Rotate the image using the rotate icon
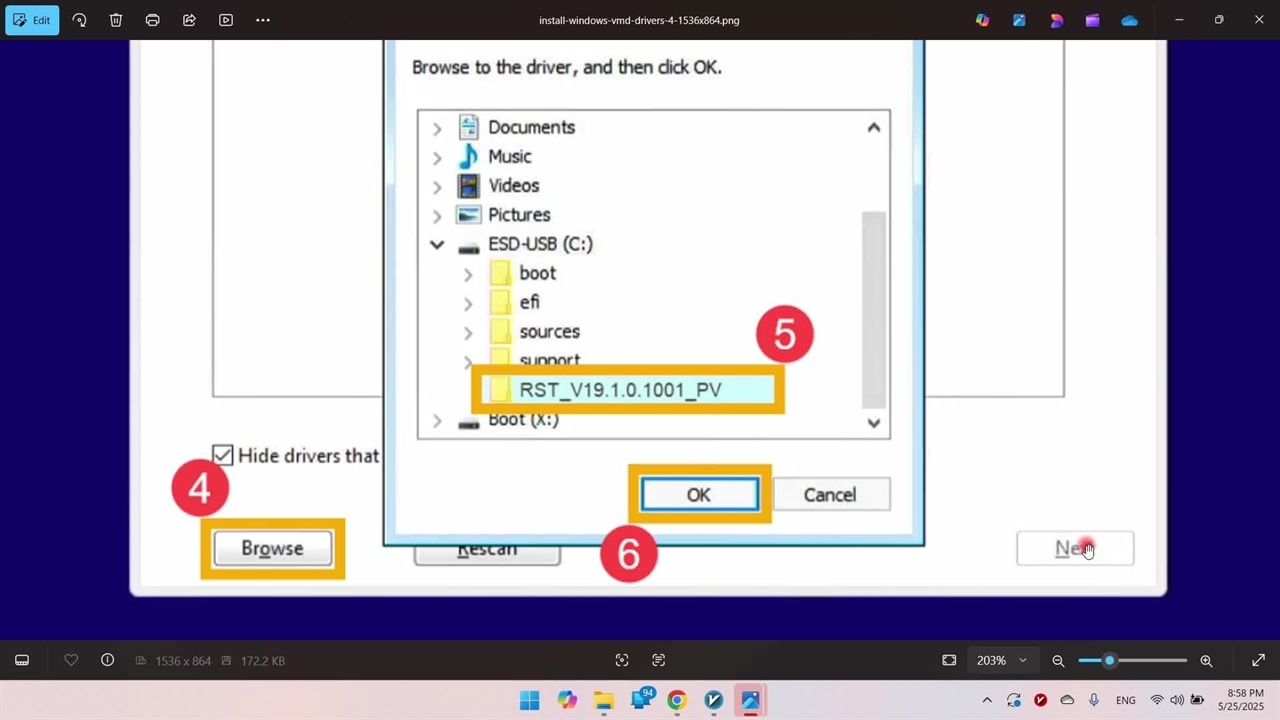The height and width of the screenshot is (720, 1280). (x=79, y=20)
